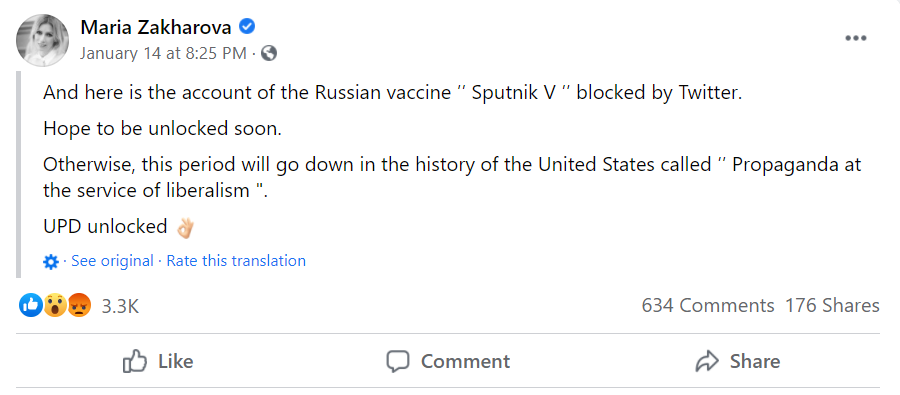The width and height of the screenshot is (900, 395).
Task: Click the Comment button with speech bubble
Action: click(x=448, y=361)
